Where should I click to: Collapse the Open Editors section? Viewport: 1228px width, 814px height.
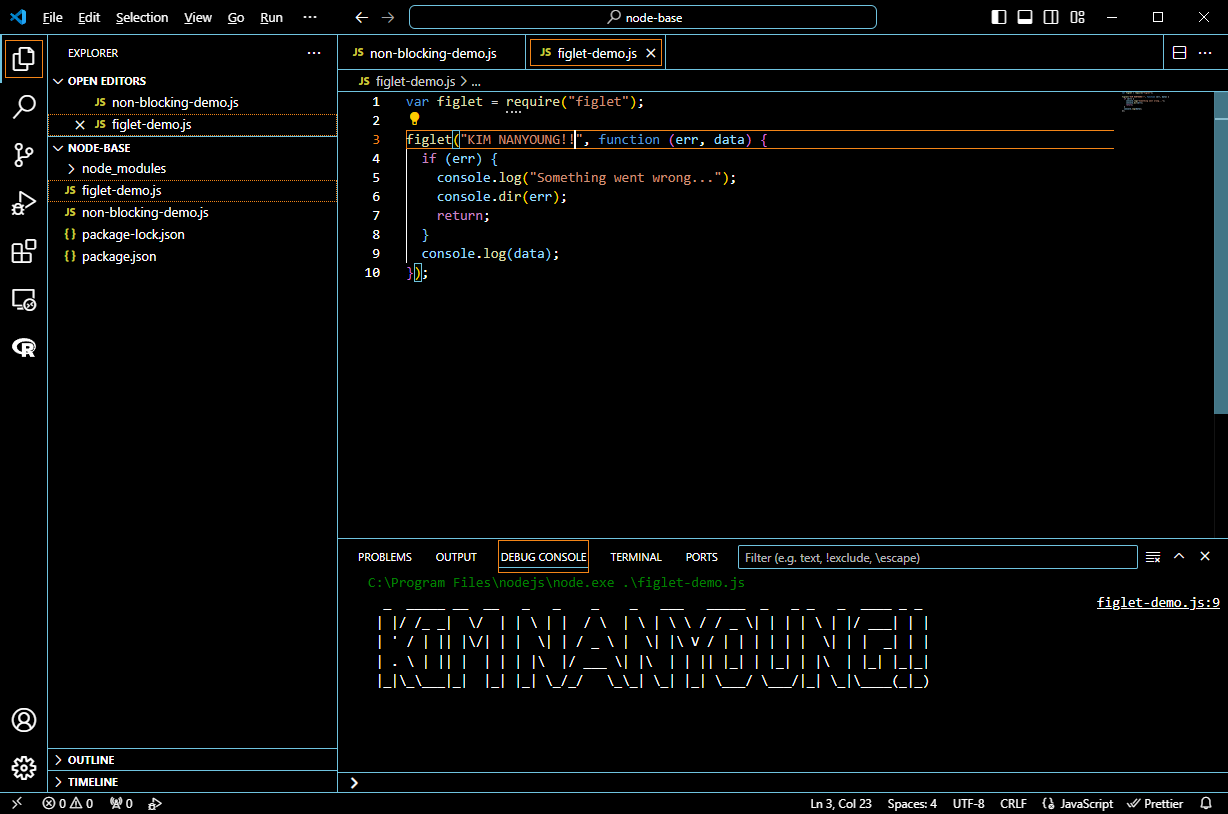[x=192, y=81]
